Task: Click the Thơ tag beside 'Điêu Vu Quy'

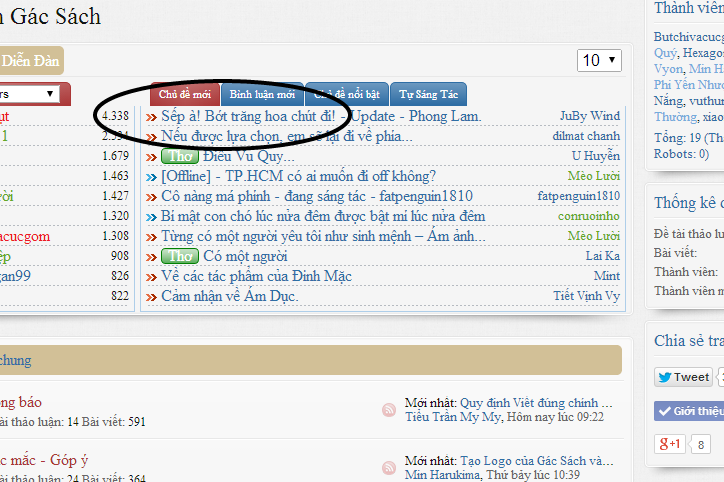Action: 180,156
